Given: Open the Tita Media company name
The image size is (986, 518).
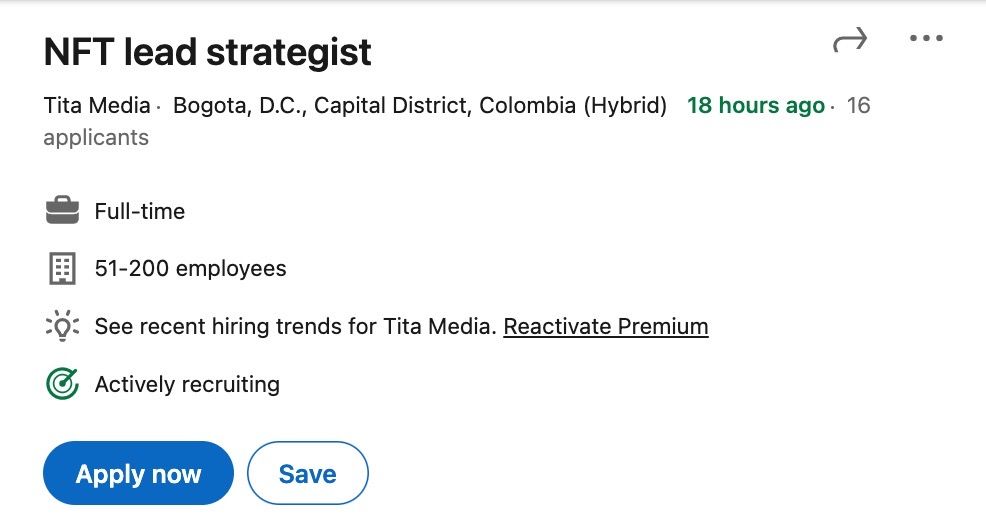Looking at the screenshot, I should pos(96,105).
